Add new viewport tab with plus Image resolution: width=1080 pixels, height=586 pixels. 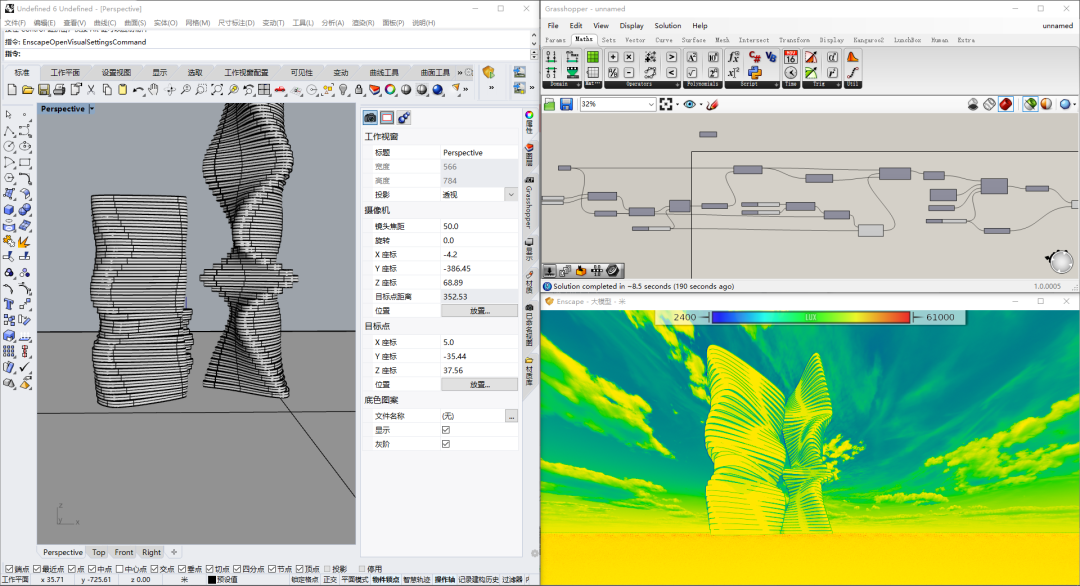pyautogui.click(x=174, y=552)
